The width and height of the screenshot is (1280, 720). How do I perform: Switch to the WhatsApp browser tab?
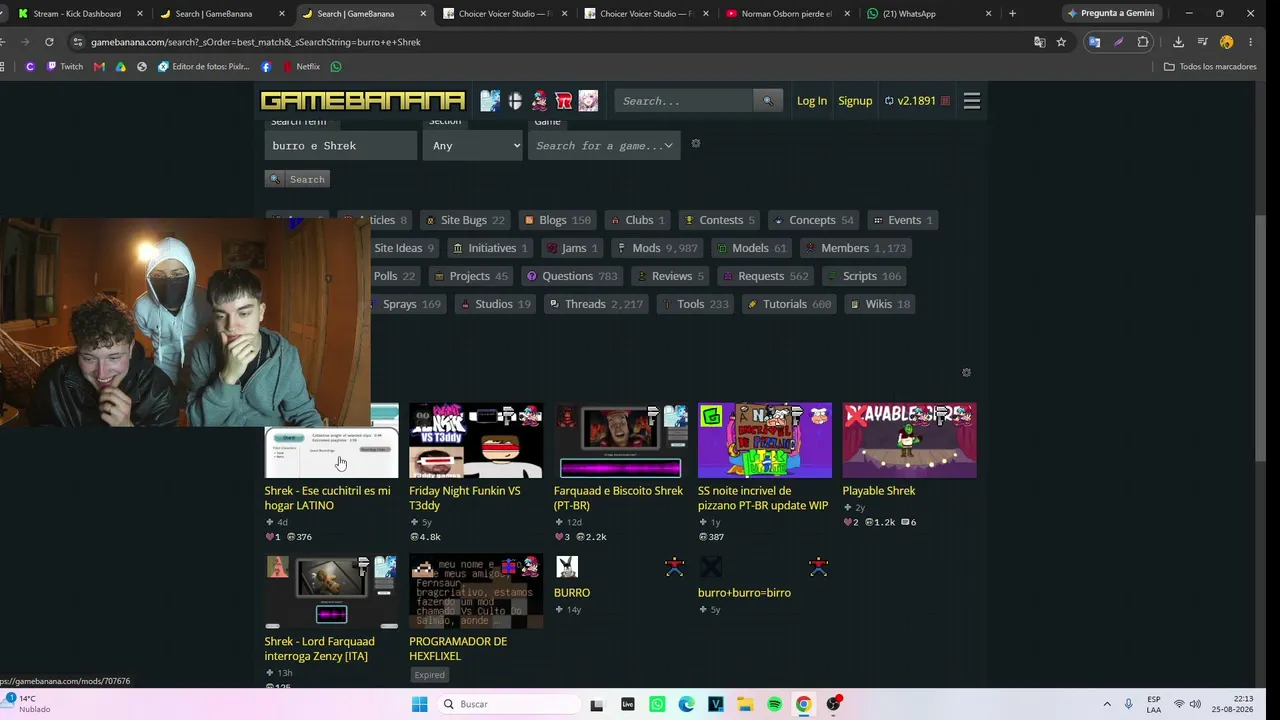930,14
